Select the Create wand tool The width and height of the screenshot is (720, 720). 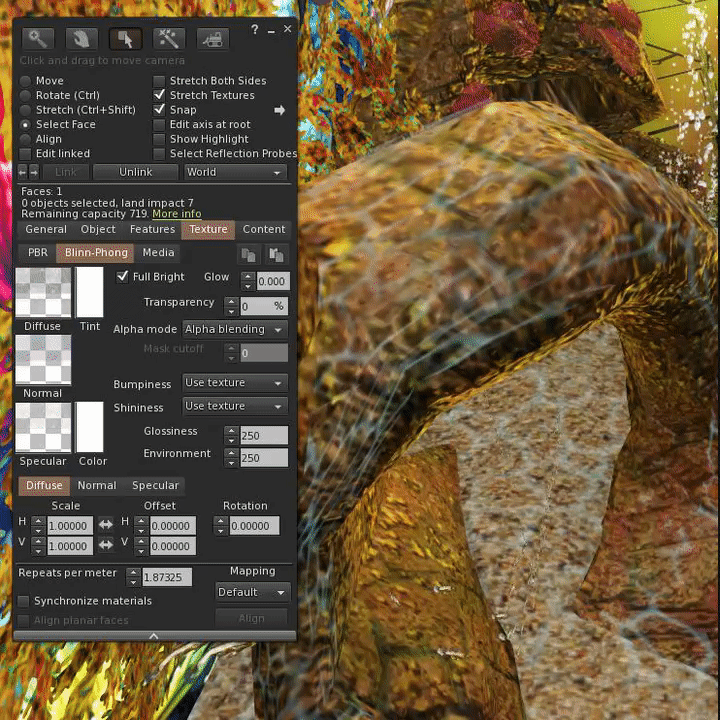tap(169, 39)
